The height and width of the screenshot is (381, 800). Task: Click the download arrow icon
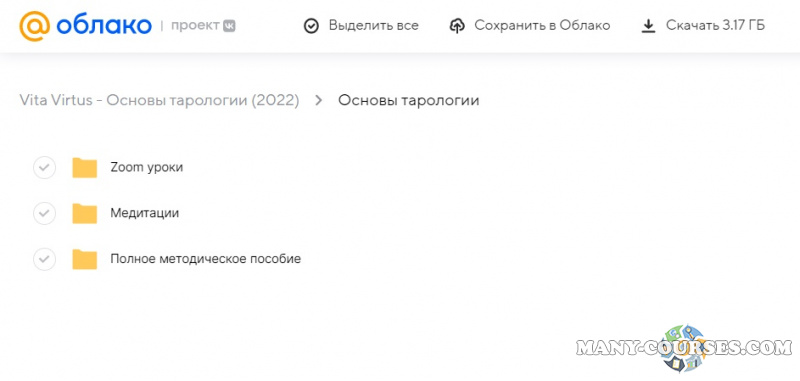648,26
